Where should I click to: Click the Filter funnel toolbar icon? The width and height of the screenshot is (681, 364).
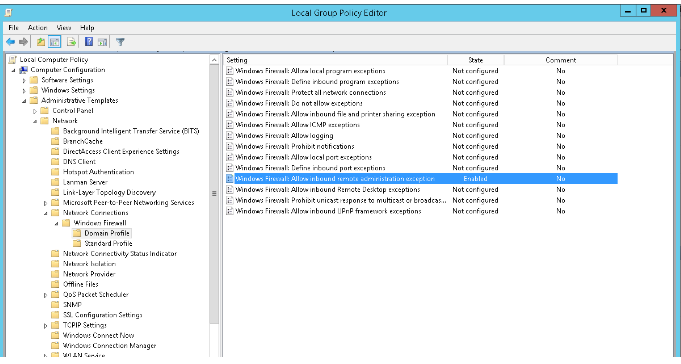point(120,42)
